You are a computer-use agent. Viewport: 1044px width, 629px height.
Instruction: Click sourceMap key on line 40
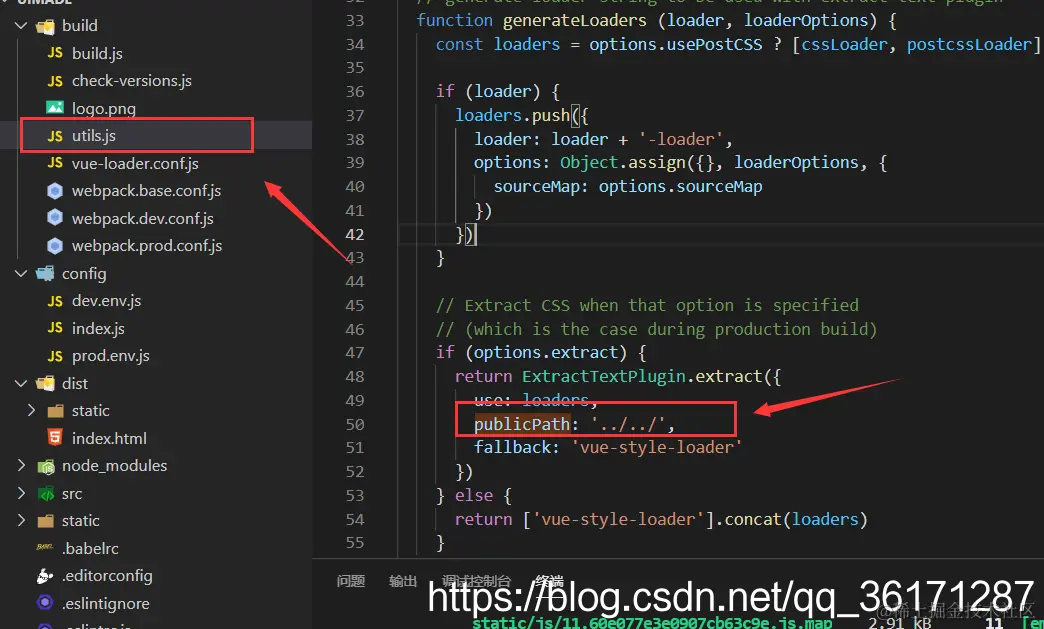[x=536, y=186]
